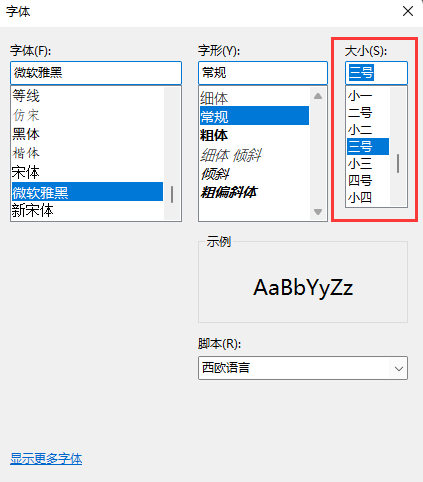
Task: Select 黑体 in the font list
Action: (87, 134)
